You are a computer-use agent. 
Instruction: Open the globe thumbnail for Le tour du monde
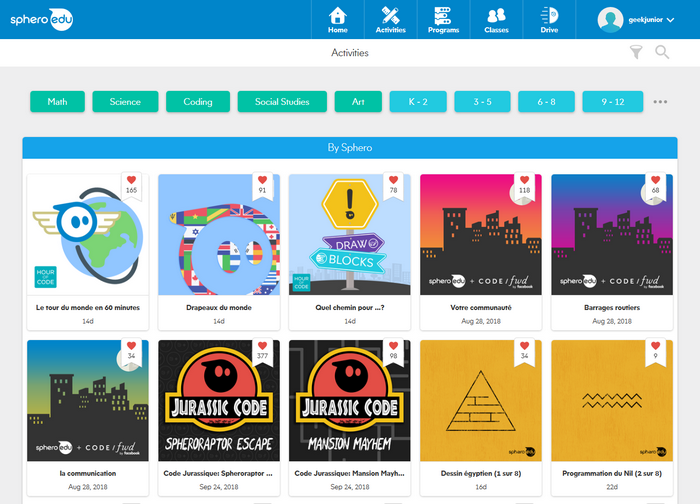(x=88, y=235)
